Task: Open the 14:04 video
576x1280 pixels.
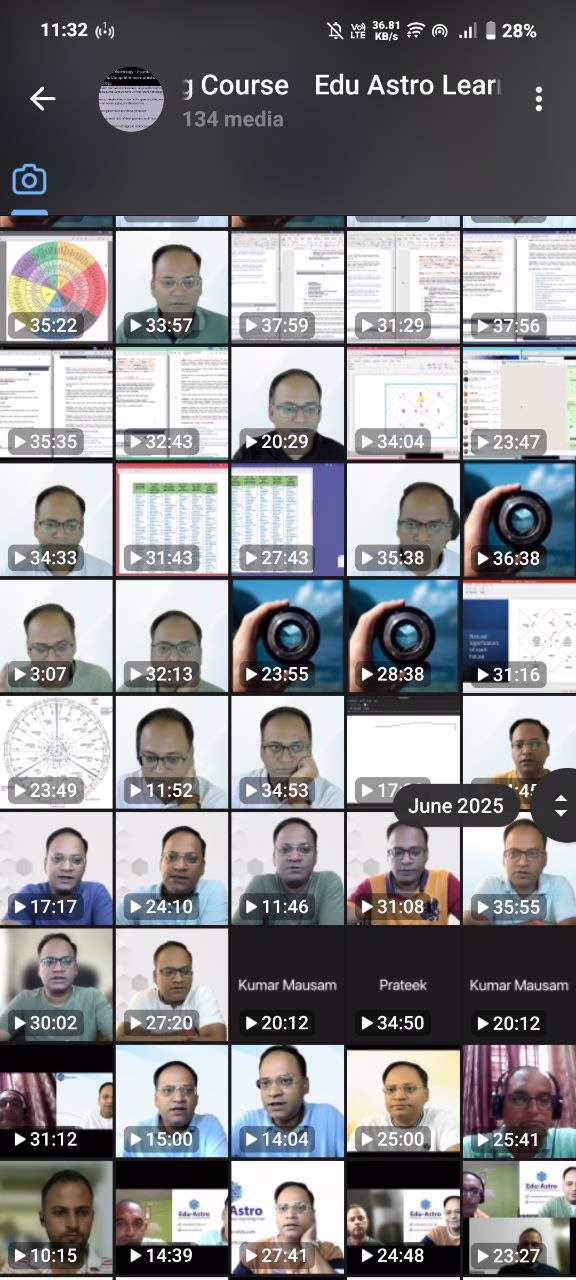Action: point(288,1100)
